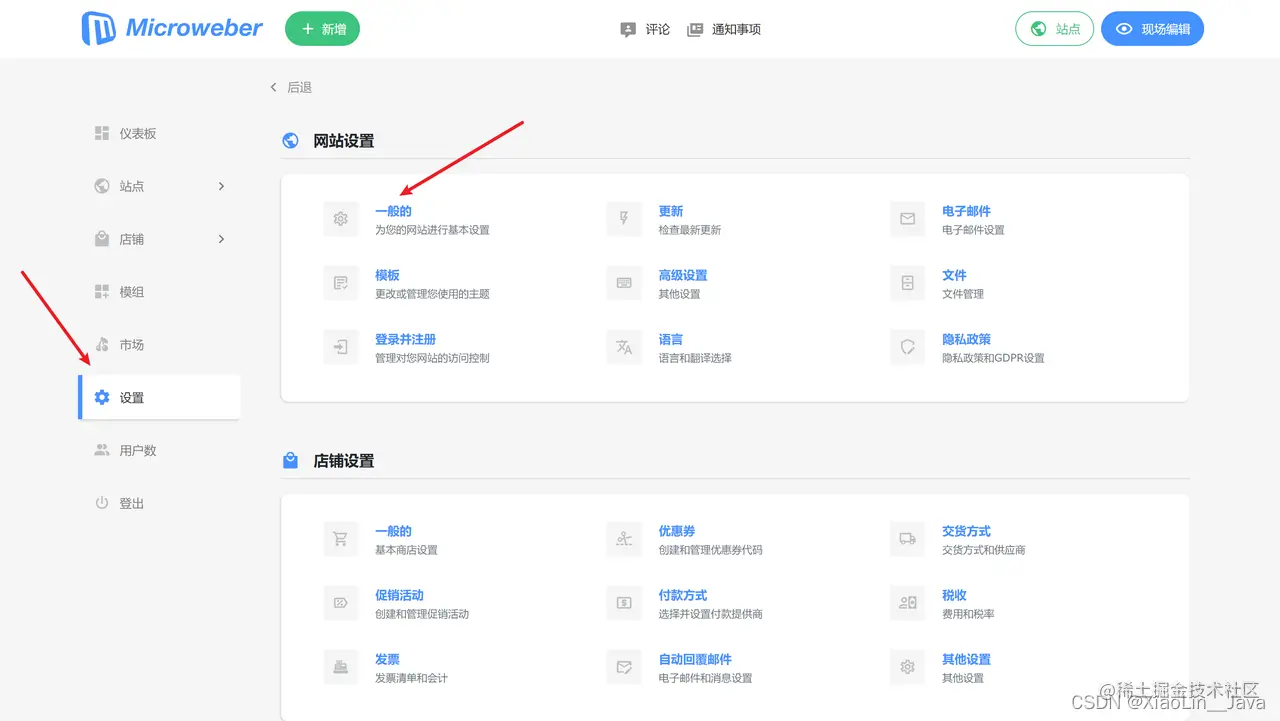Click the 交货方式 delivery truck icon
Image resolution: width=1280 pixels, height=721 pixels.
[907, 538]
